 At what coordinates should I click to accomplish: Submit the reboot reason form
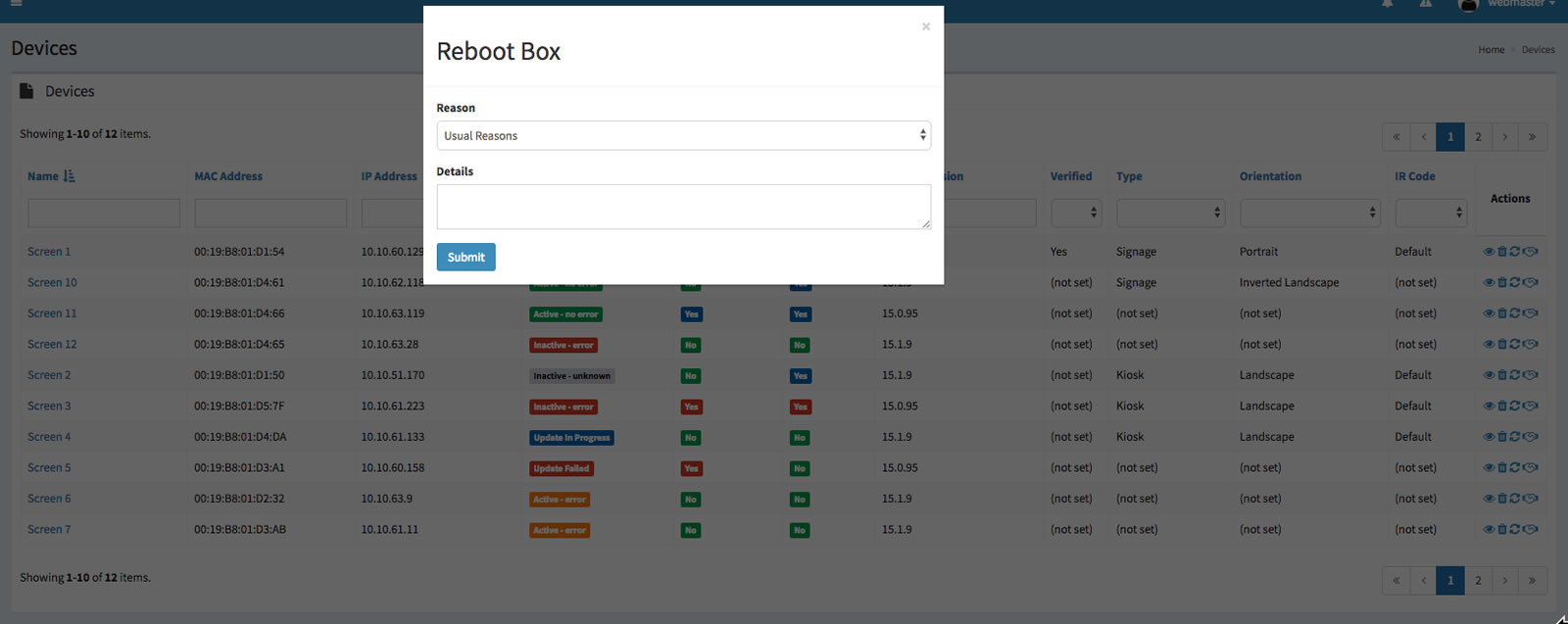(465, 257)
